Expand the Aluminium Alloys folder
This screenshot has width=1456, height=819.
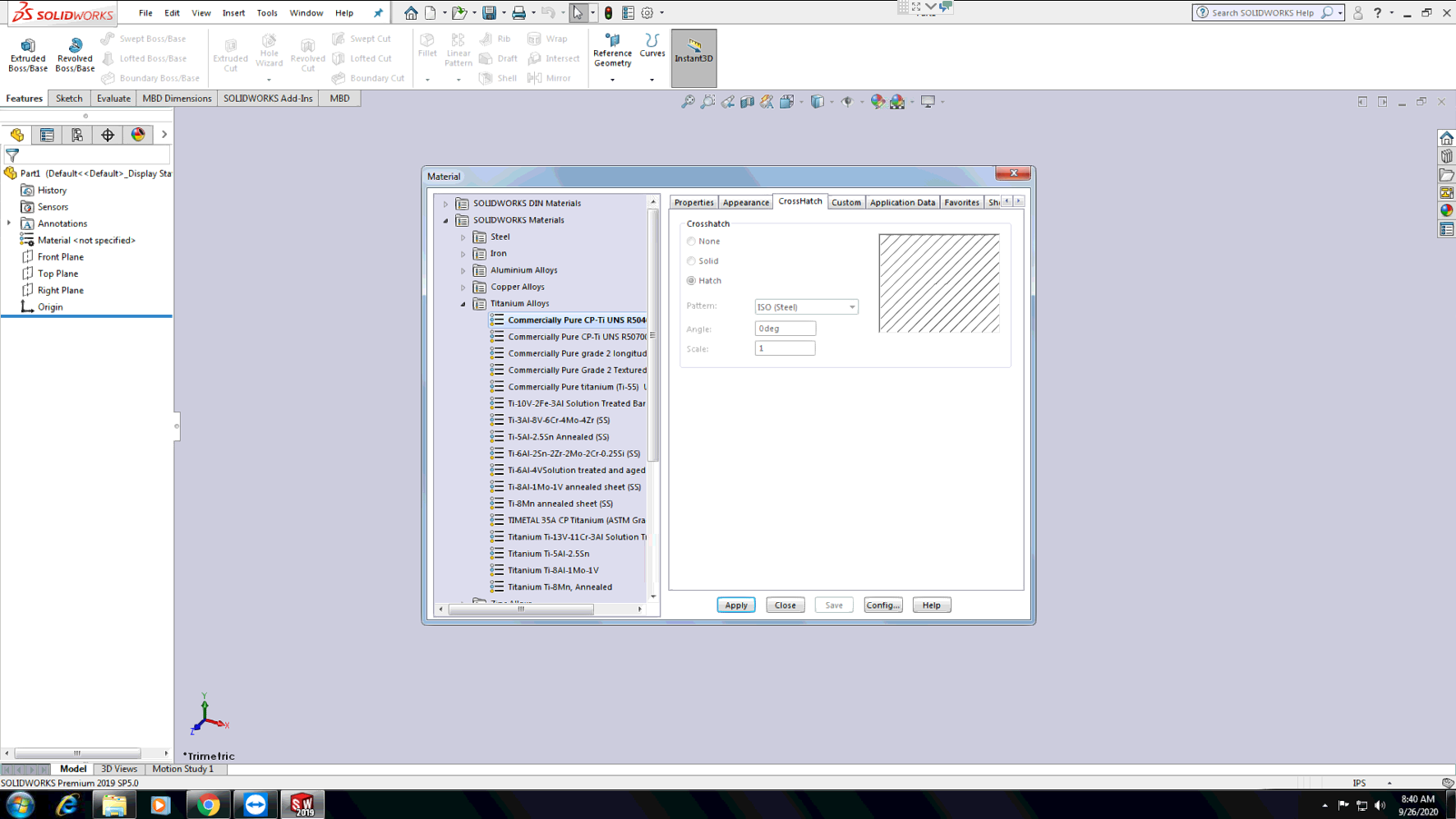(463, 270)
